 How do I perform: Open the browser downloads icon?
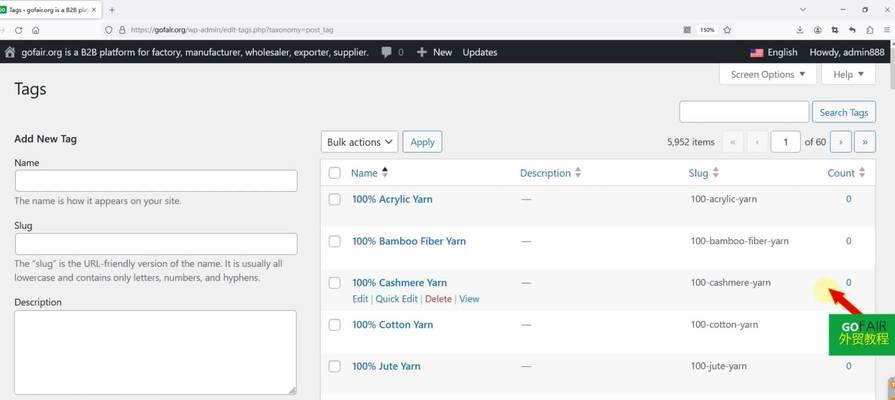(800, 30)
